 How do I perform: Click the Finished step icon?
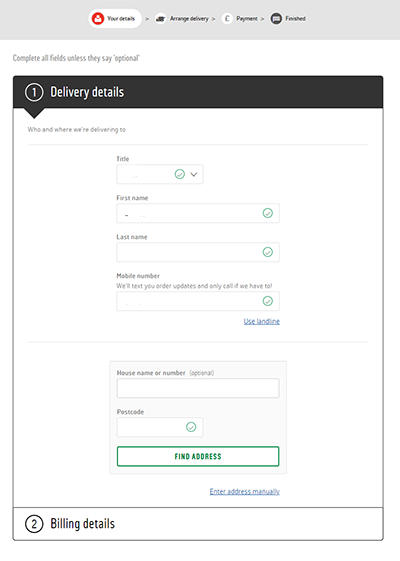pyautogui.click(x=276, y=19)
